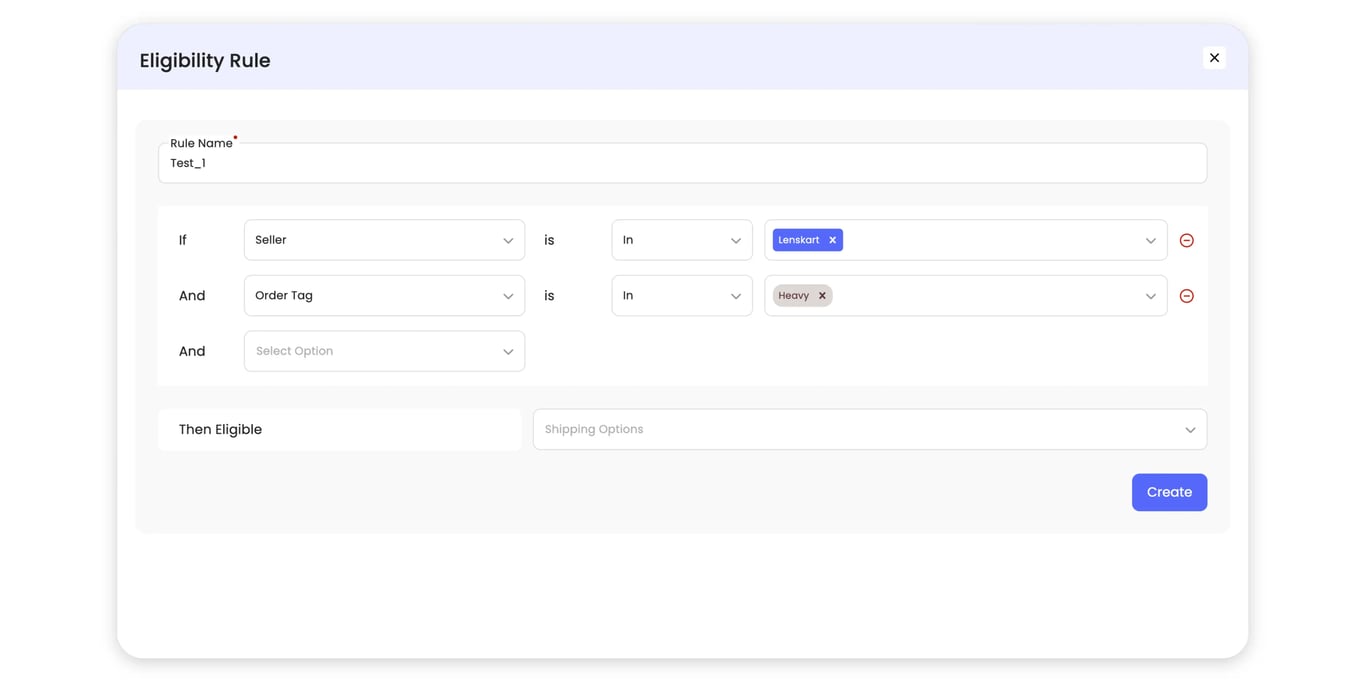Dismiss the Lenskart tag
Screen dimensions: 1366x682
(x=832, y=239)
